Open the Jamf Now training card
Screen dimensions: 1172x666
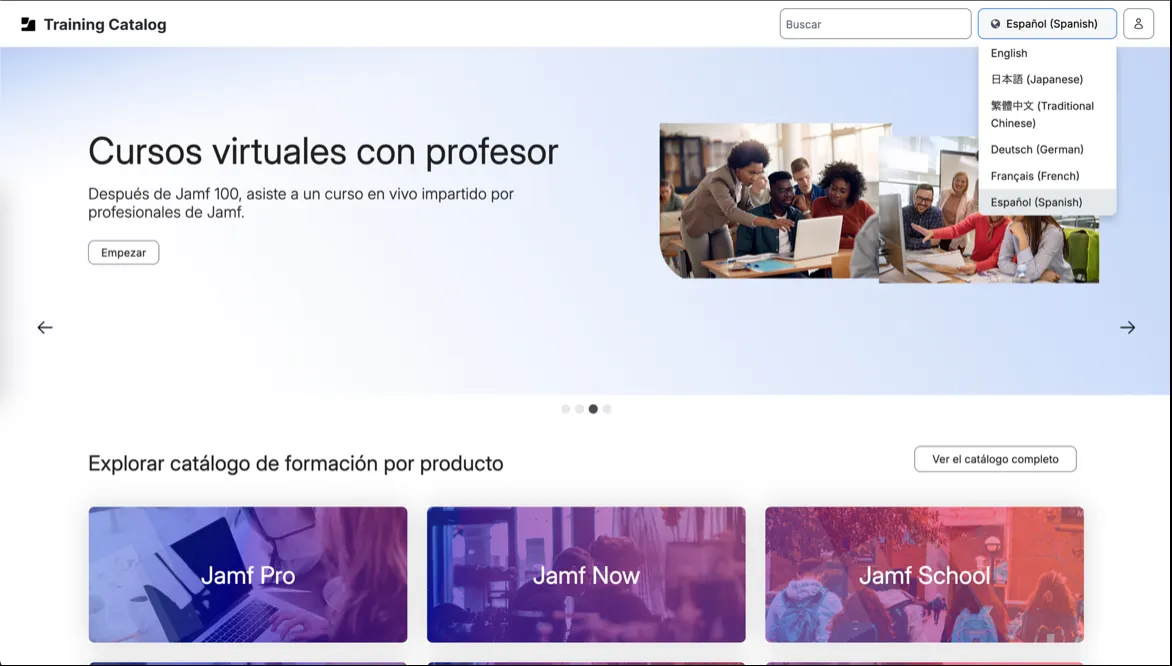pos(586,574)
